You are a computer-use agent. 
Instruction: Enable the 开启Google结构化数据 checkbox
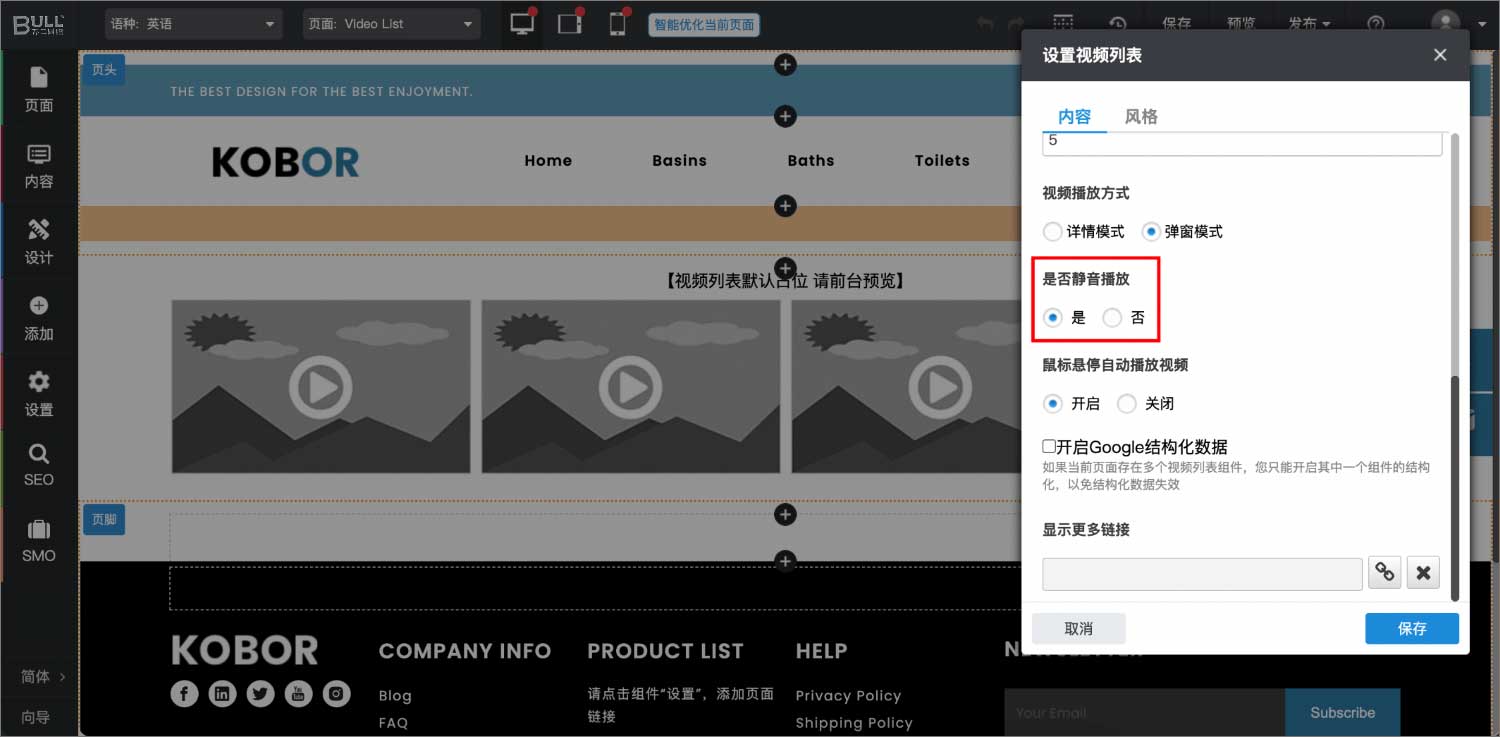tap(1049, 446)
